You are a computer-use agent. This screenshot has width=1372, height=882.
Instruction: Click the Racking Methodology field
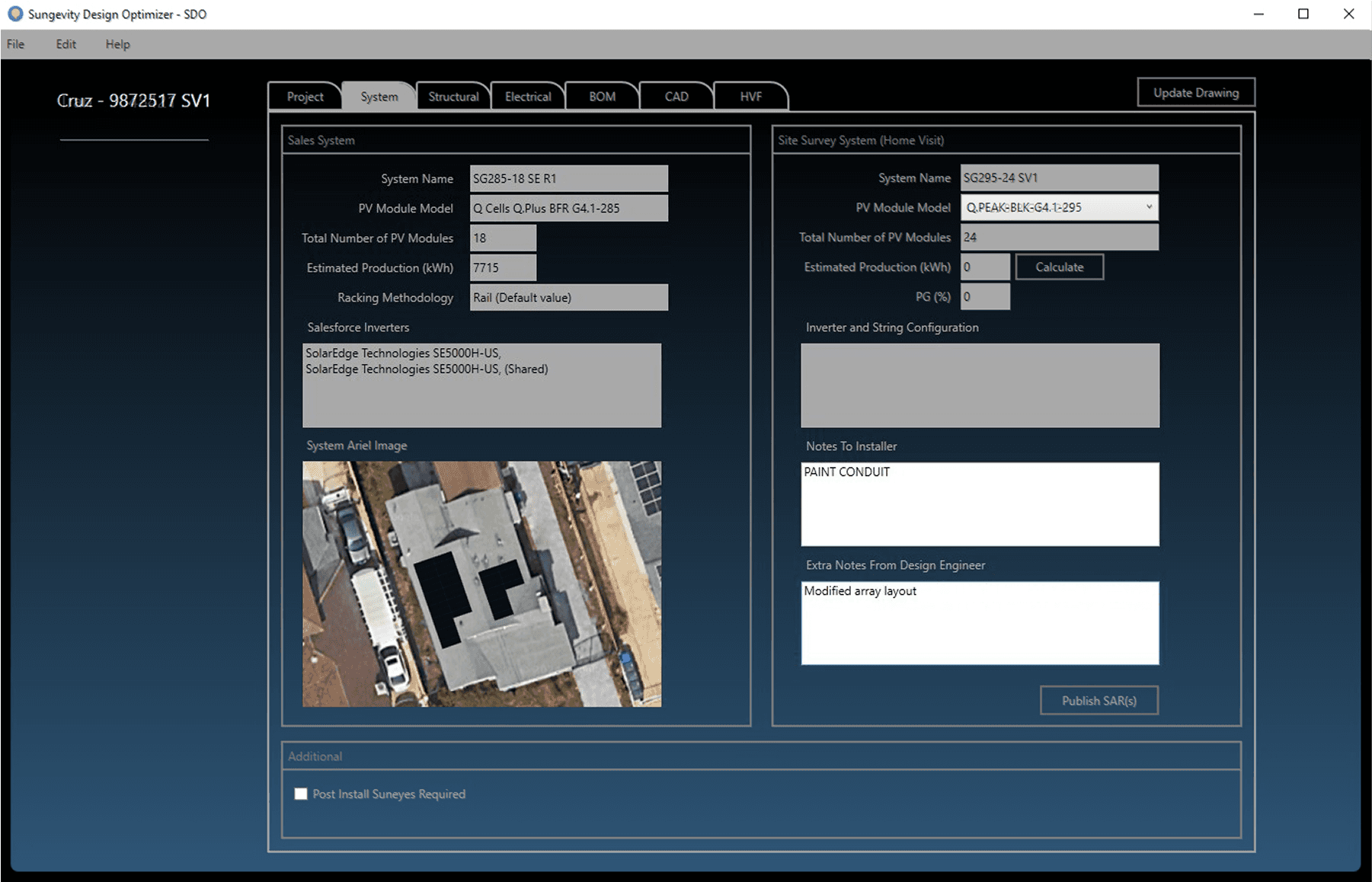pyautogui.click(x=568, y=297)
